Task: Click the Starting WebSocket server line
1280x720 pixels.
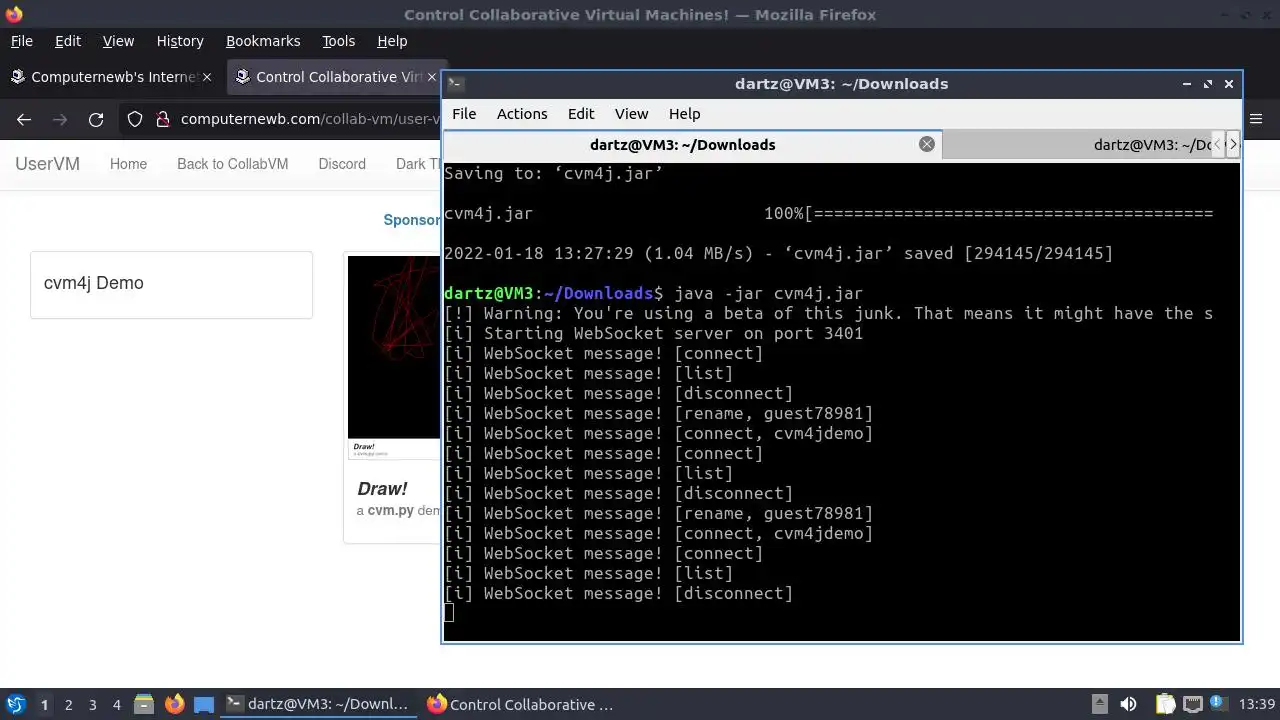Action: [653, 333]
